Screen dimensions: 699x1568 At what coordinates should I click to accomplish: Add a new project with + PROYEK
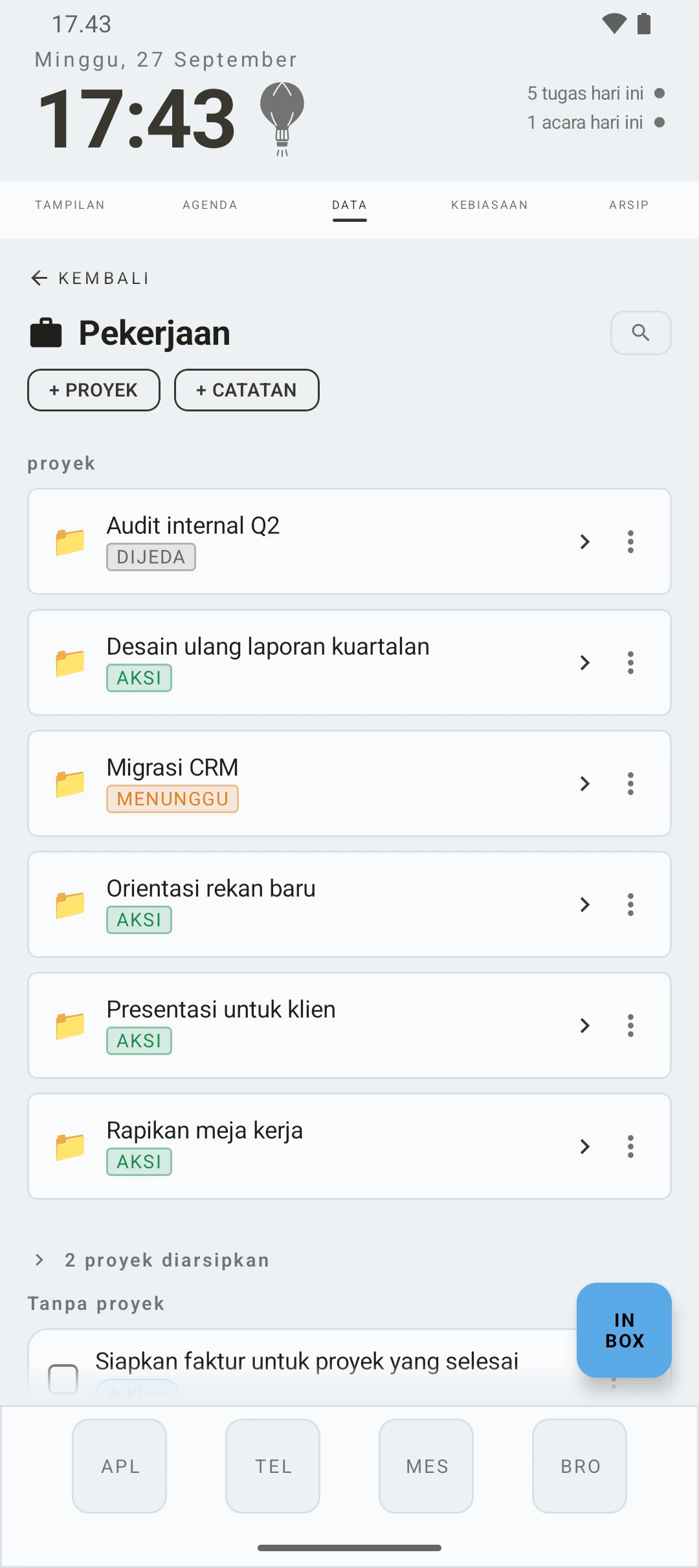click(x=94, y=390)
